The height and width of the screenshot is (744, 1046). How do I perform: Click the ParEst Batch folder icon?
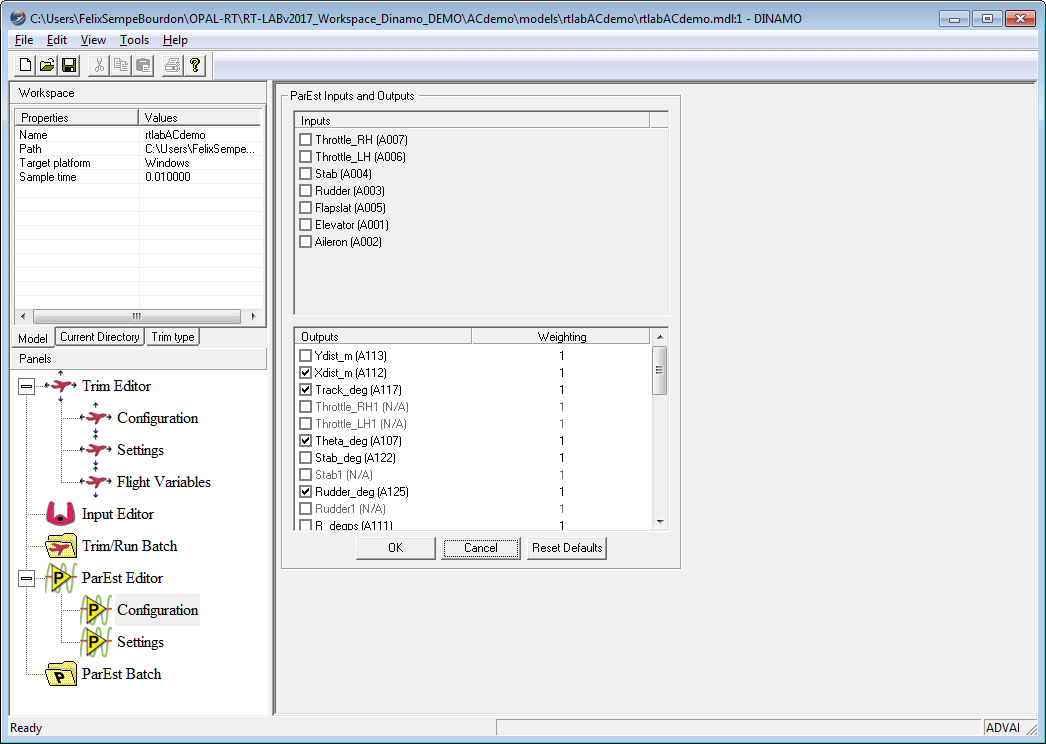coord(61,674)
